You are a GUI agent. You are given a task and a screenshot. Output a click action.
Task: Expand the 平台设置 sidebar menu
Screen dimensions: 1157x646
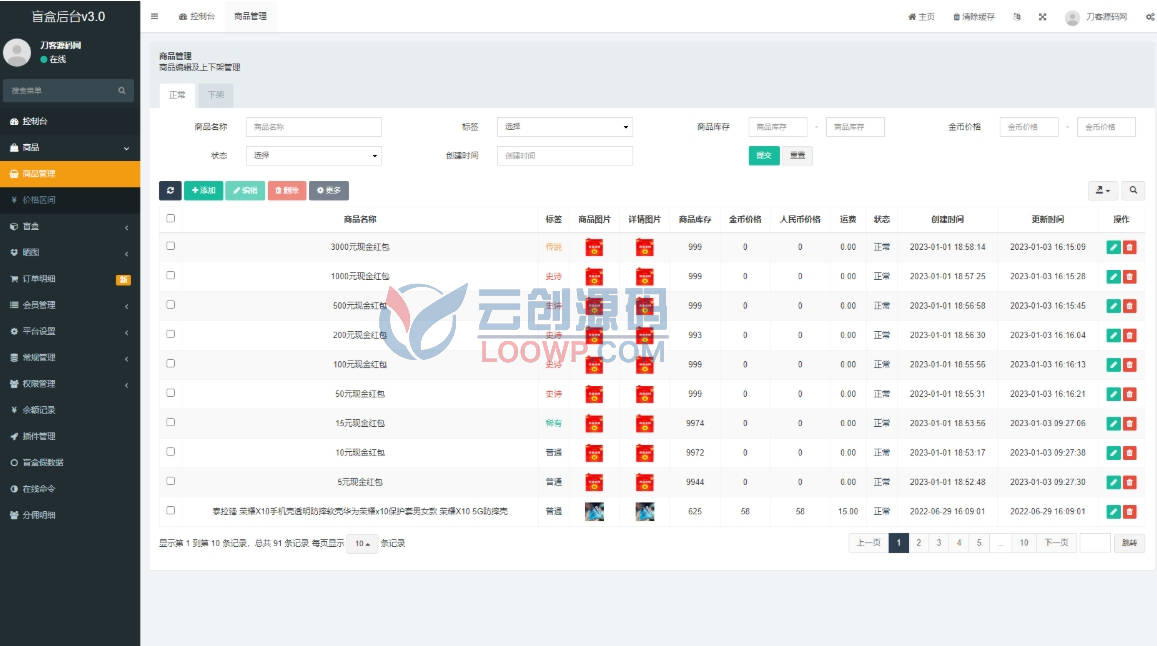[x=70, y=331]
